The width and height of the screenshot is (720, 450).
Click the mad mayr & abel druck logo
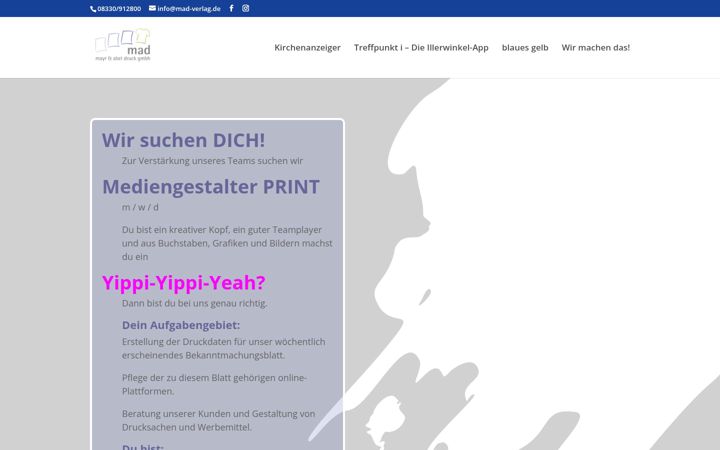(x=123, y=45)
